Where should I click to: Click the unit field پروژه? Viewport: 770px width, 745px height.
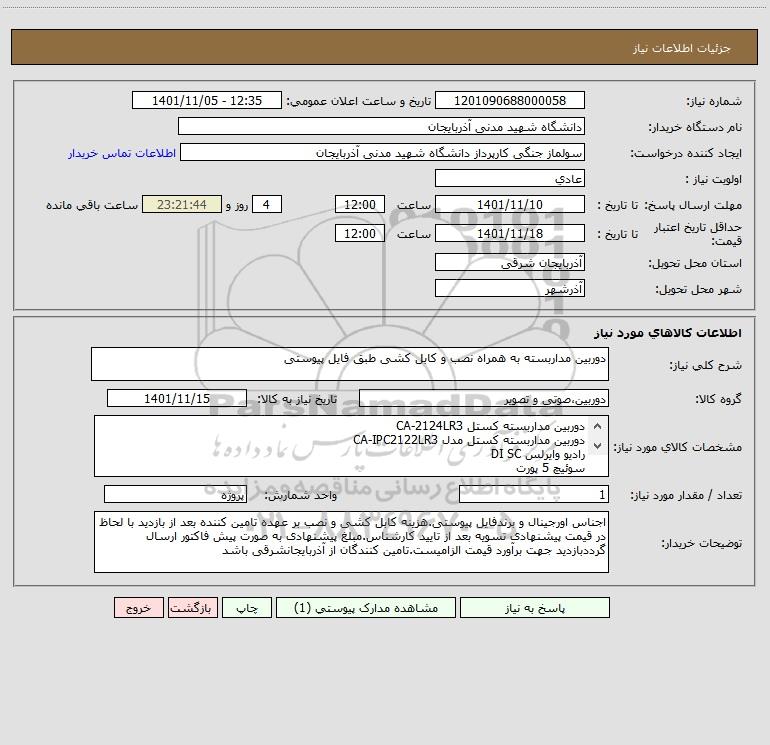tap(175, 495)
